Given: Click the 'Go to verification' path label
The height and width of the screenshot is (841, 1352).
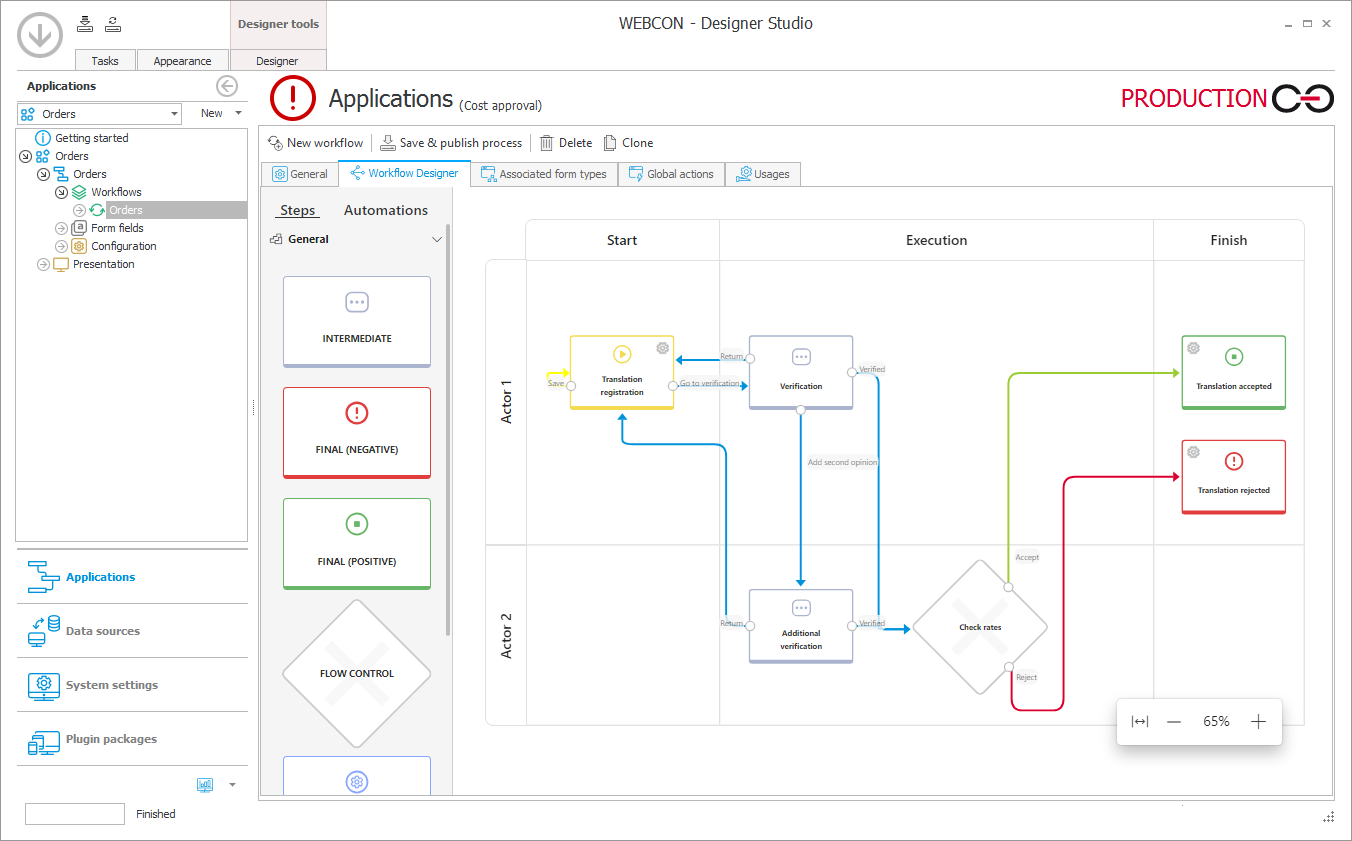Looking at the screenshot, I should (x=710, y=384).
